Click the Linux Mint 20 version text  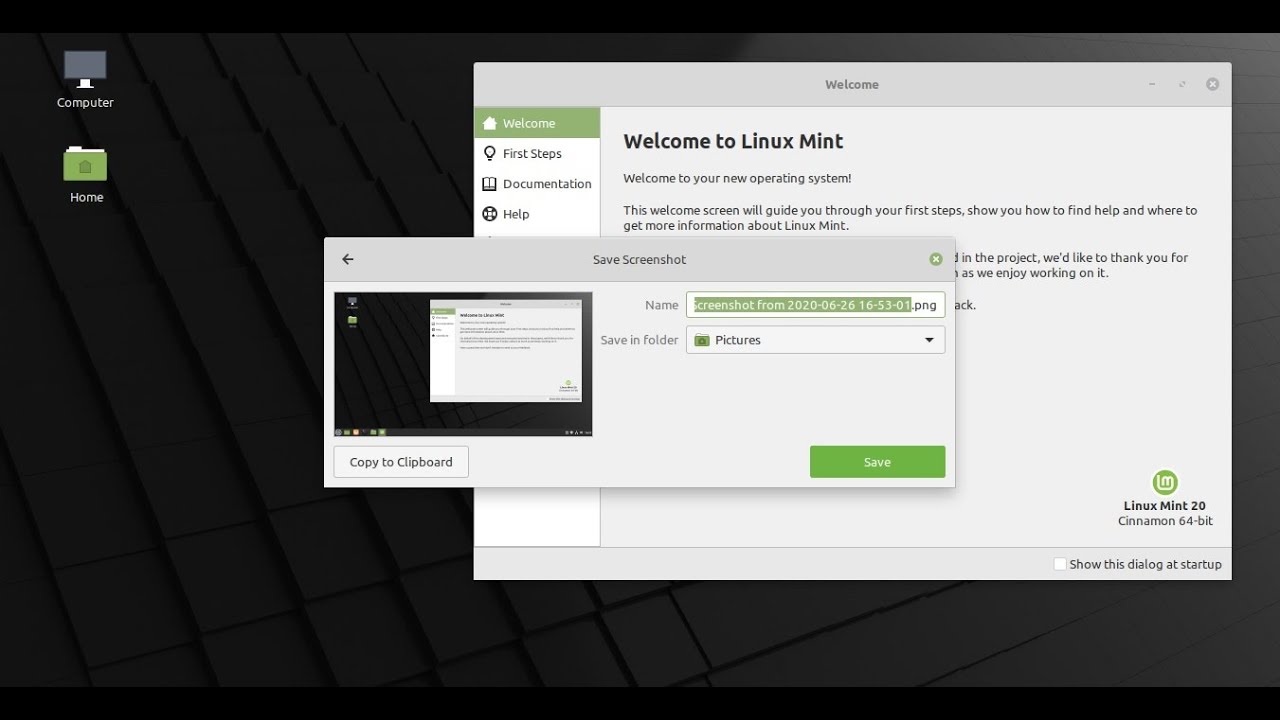(1164, 506)
